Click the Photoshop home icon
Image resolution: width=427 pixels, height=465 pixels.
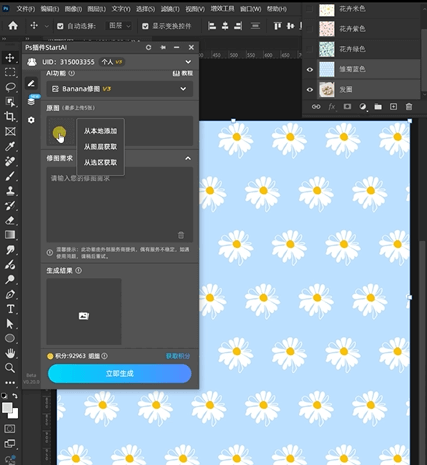tap(13, 25)
